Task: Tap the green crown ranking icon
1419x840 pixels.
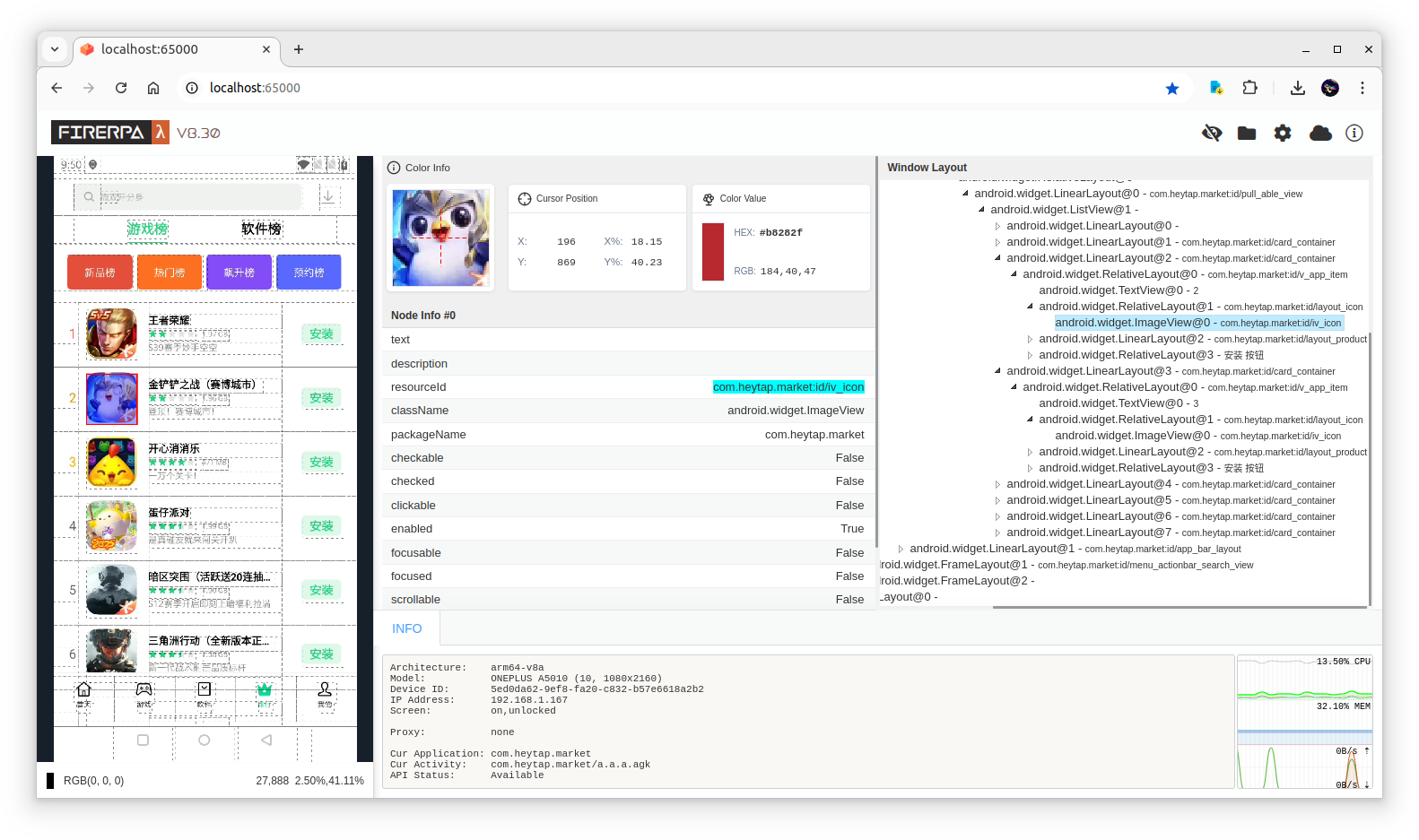Action: pos(265,689)
